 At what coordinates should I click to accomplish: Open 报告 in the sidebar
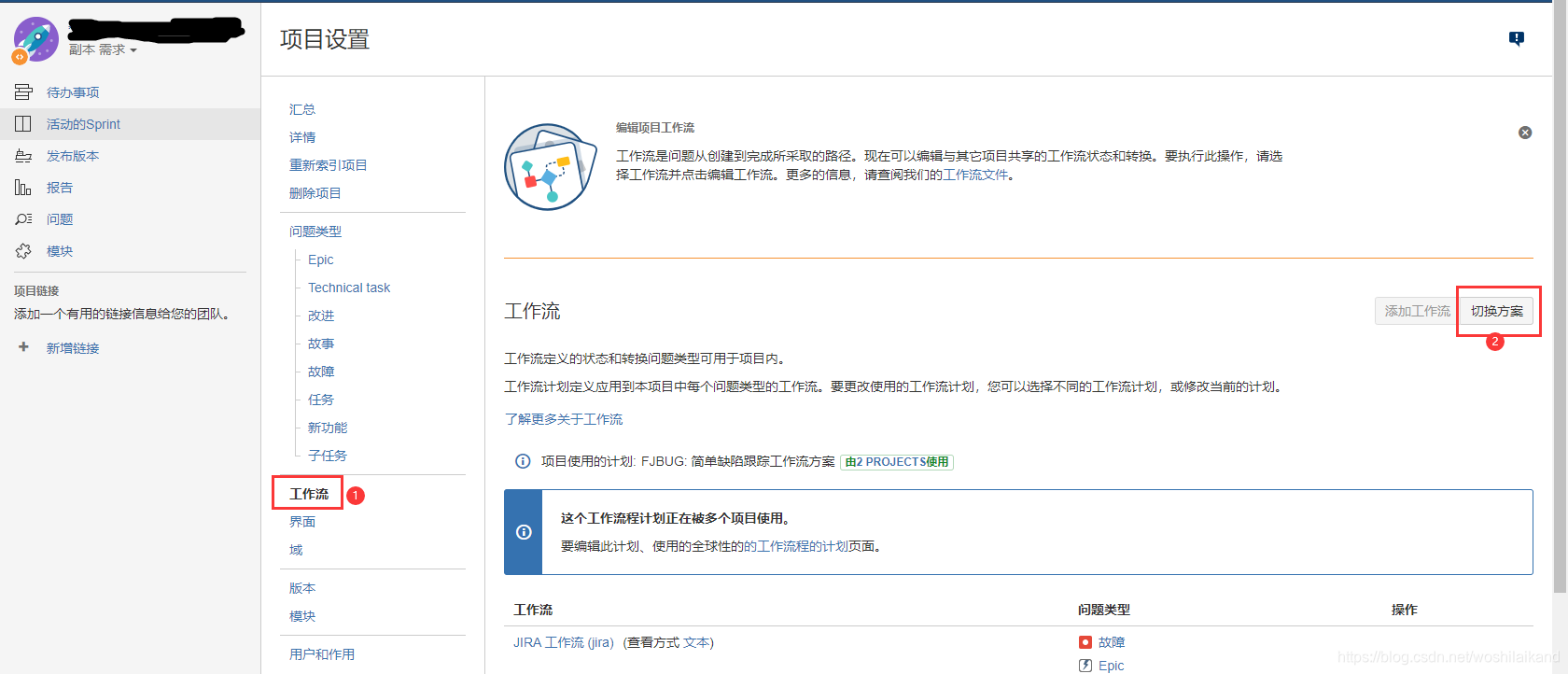pos(60,188)
